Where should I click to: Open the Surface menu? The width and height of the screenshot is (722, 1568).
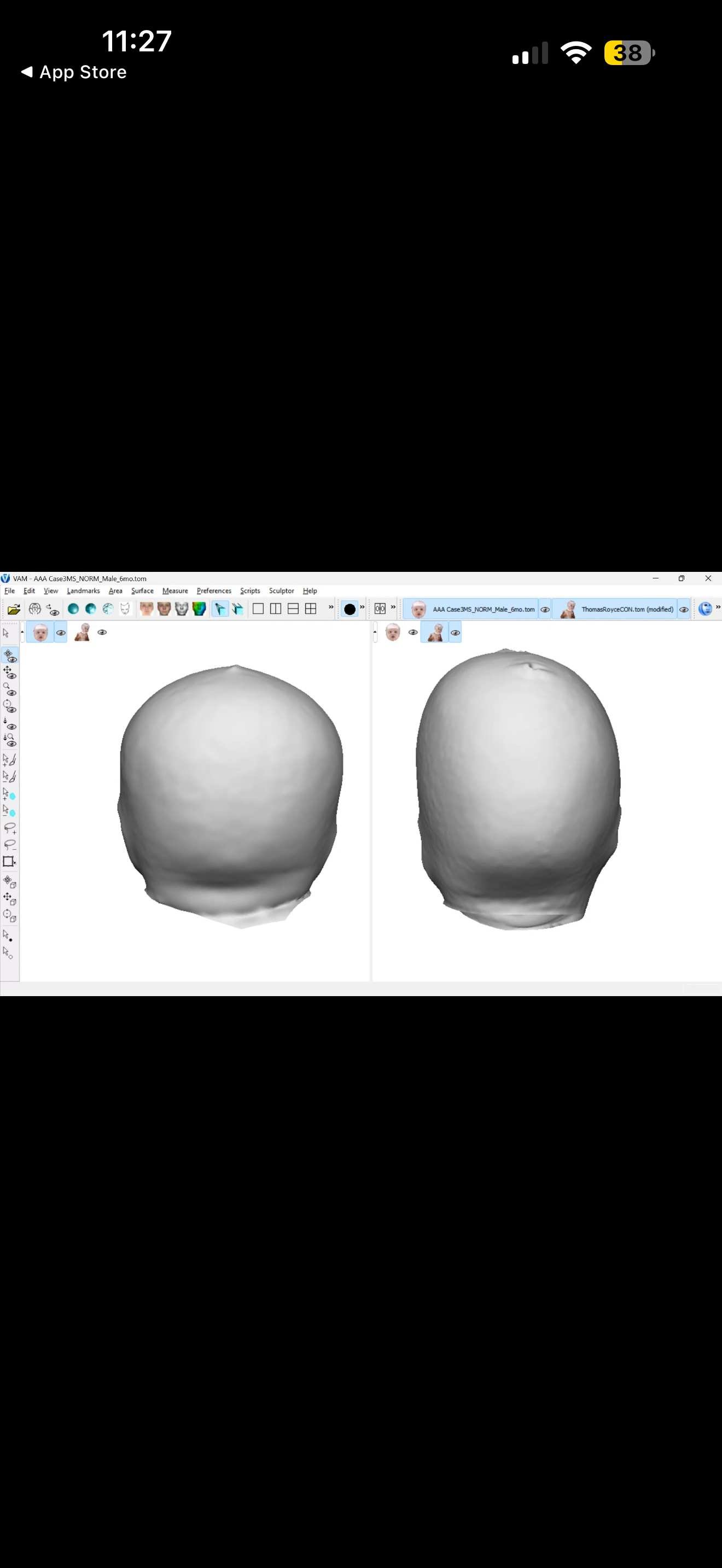point(142,591)
